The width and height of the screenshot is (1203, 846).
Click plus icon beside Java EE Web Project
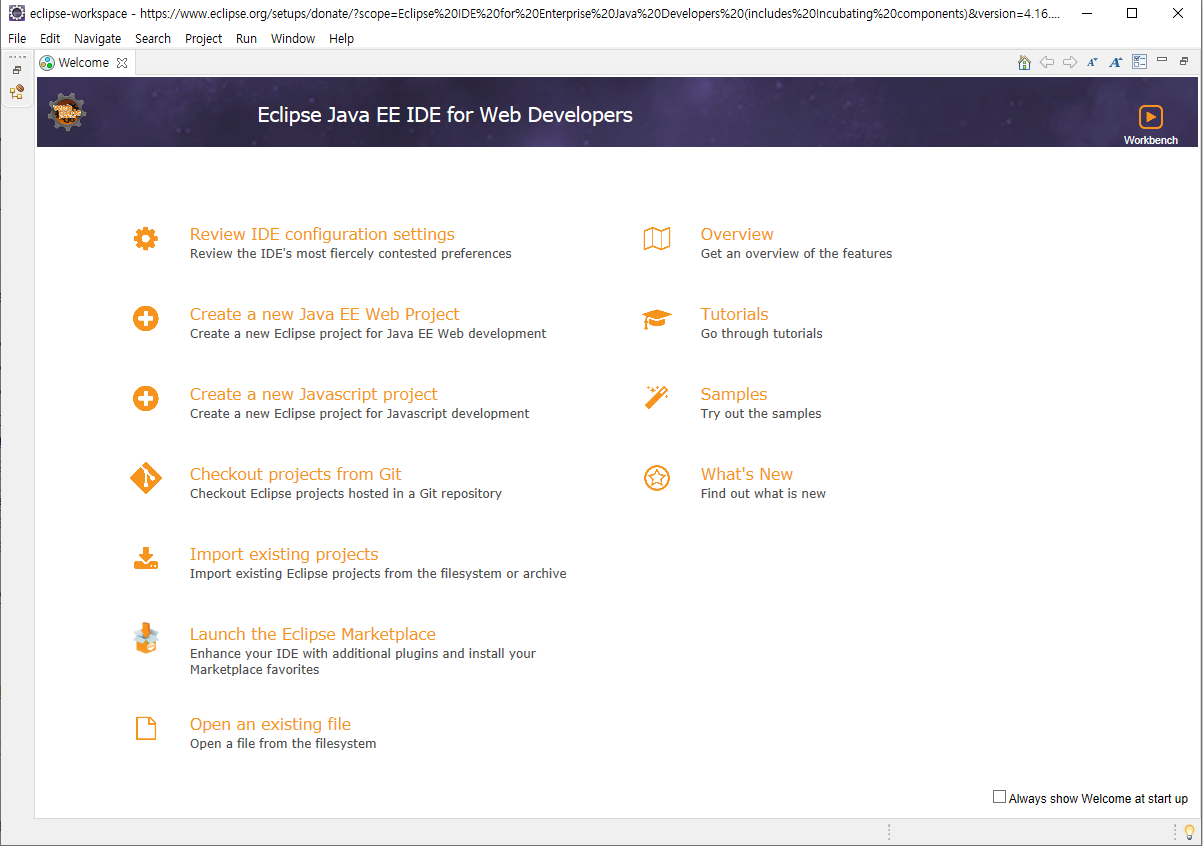tap(146, 319)
